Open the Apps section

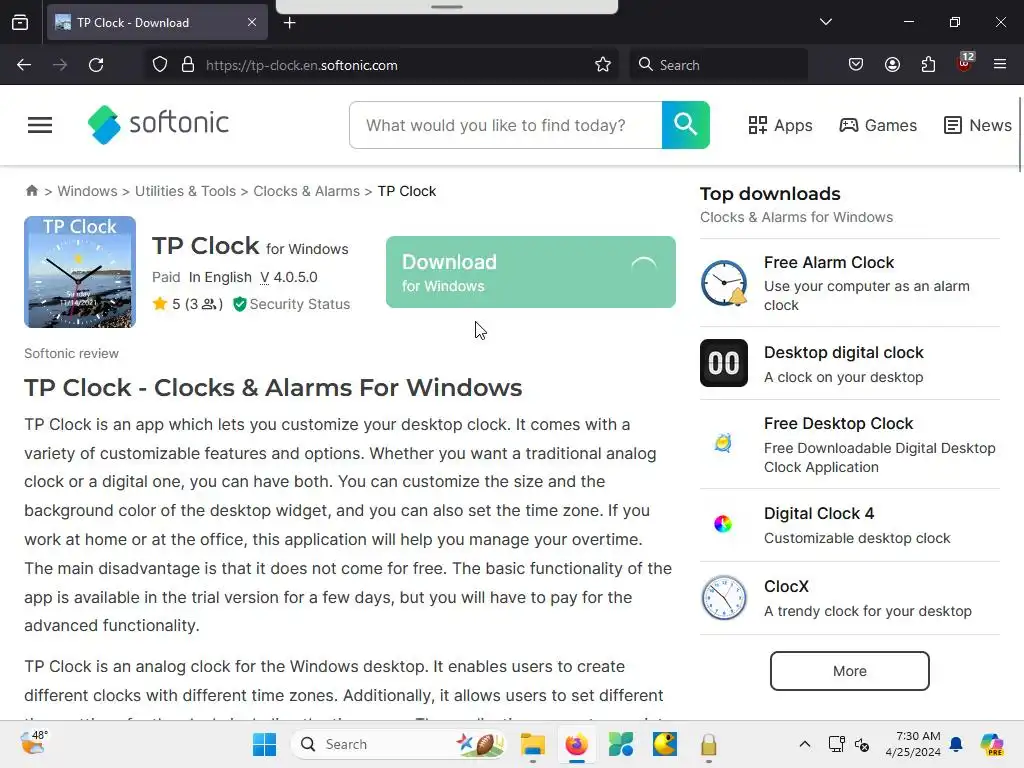click(x=780, y=125)
